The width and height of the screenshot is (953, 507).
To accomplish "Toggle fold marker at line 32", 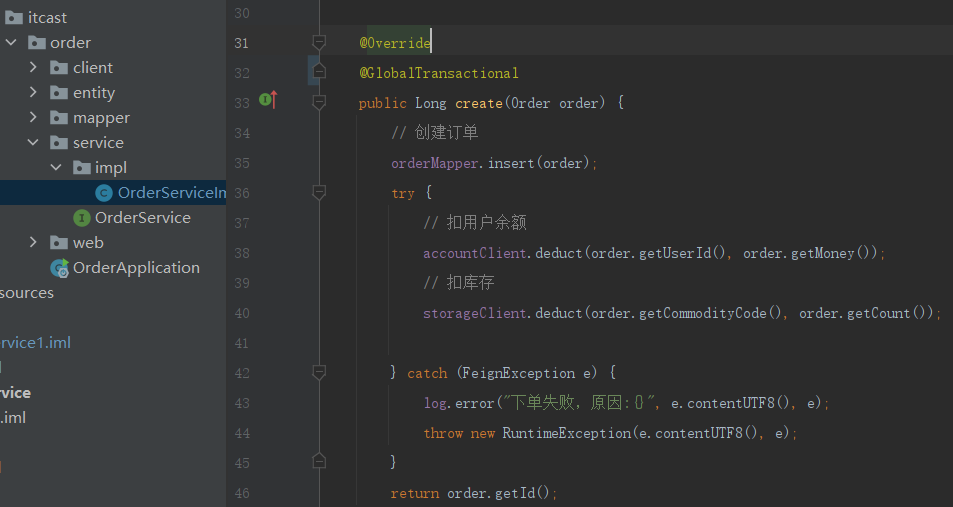I will tap(318, 72).
